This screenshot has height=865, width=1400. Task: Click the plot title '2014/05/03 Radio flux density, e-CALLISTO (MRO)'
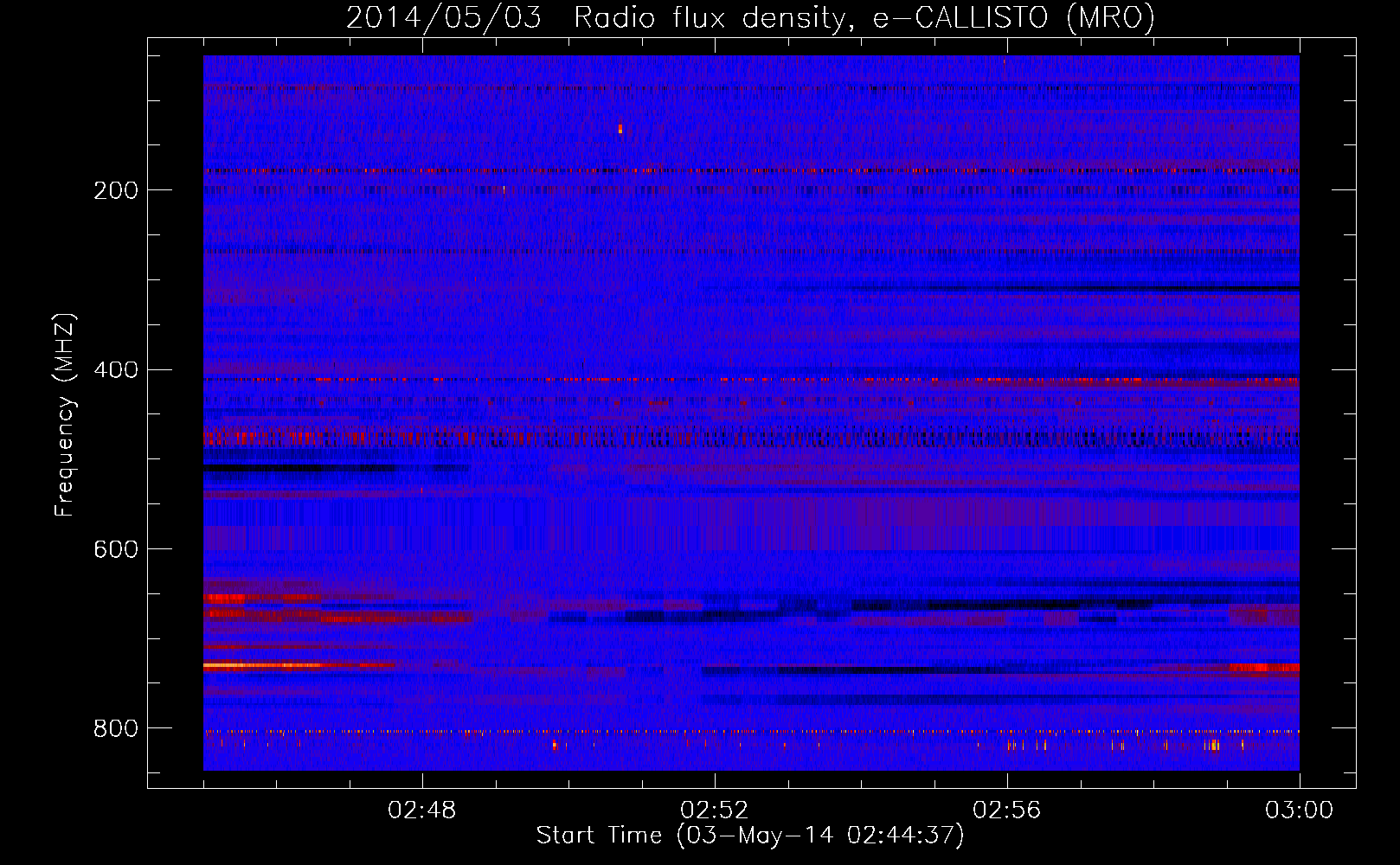pos(750,17)
